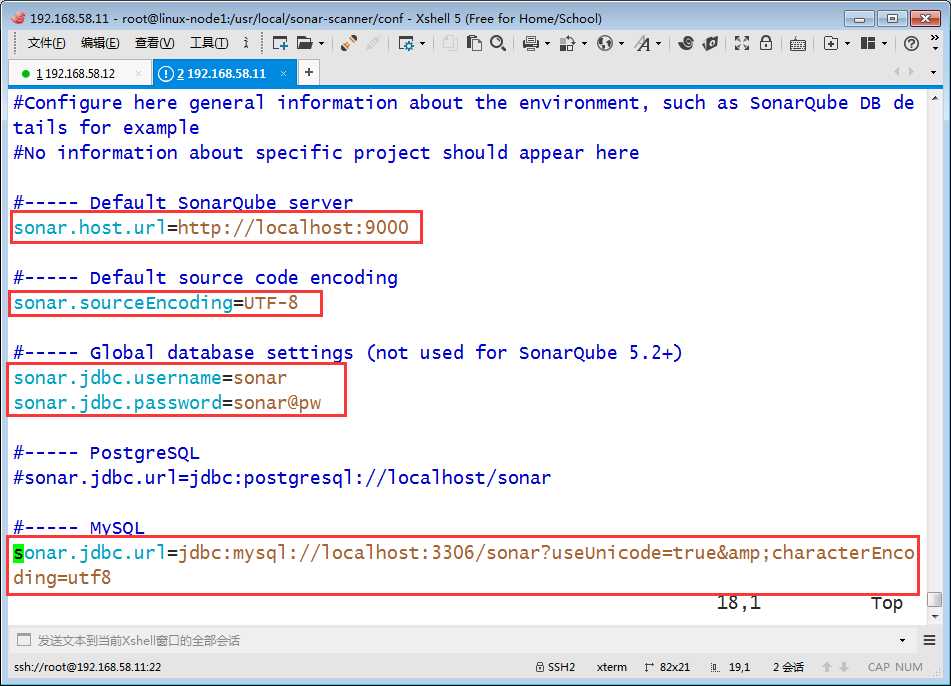Click on the sonar.sourceEncoding=UTF-8 line
951x686 pixels.
156,303
